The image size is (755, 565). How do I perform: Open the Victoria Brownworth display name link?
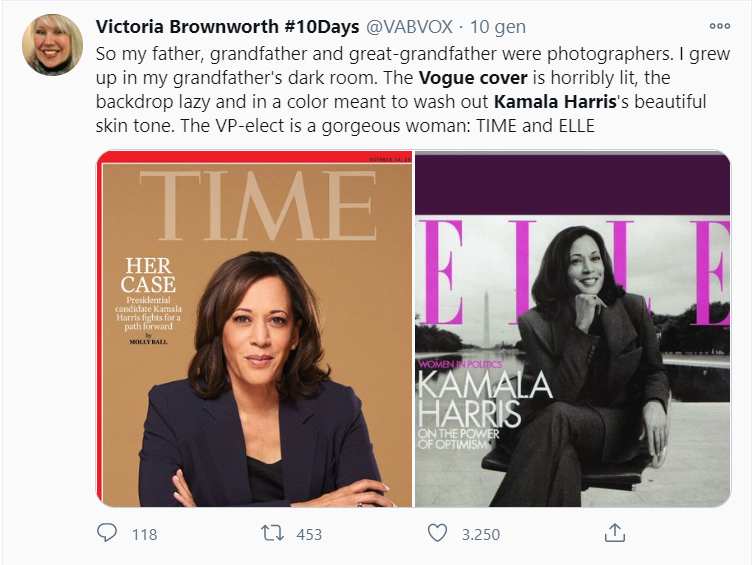point(185,26)
